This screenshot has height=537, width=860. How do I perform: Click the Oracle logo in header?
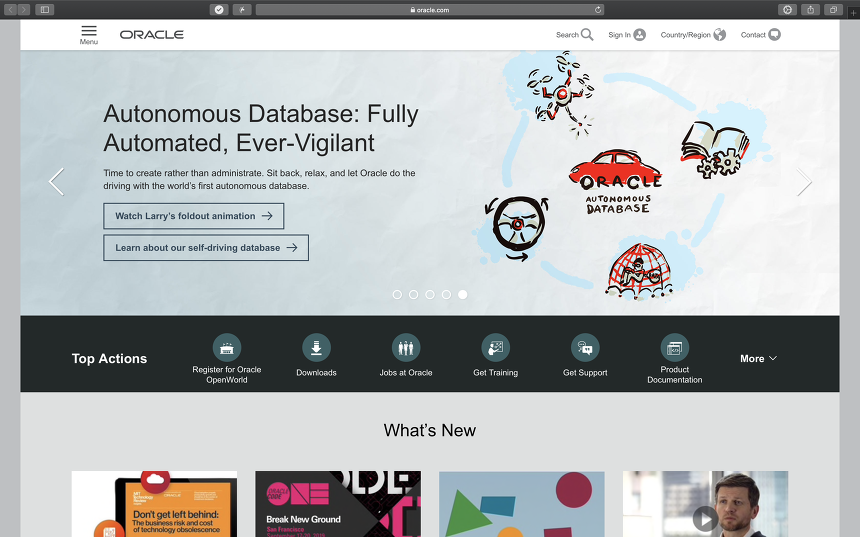(152, 35)
